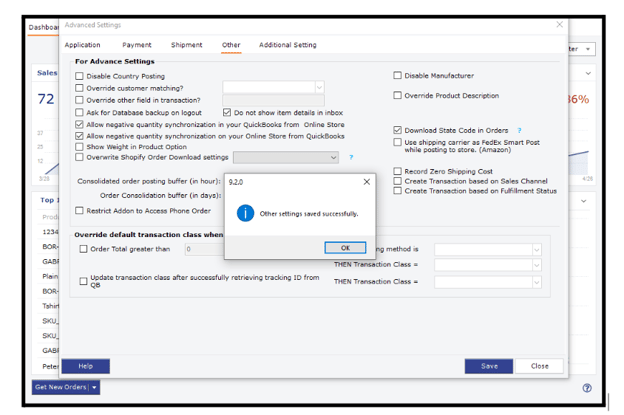Open the last THEN Transaction Class dropdown
Screen dimensions: 624x415
tap(536, 282)
